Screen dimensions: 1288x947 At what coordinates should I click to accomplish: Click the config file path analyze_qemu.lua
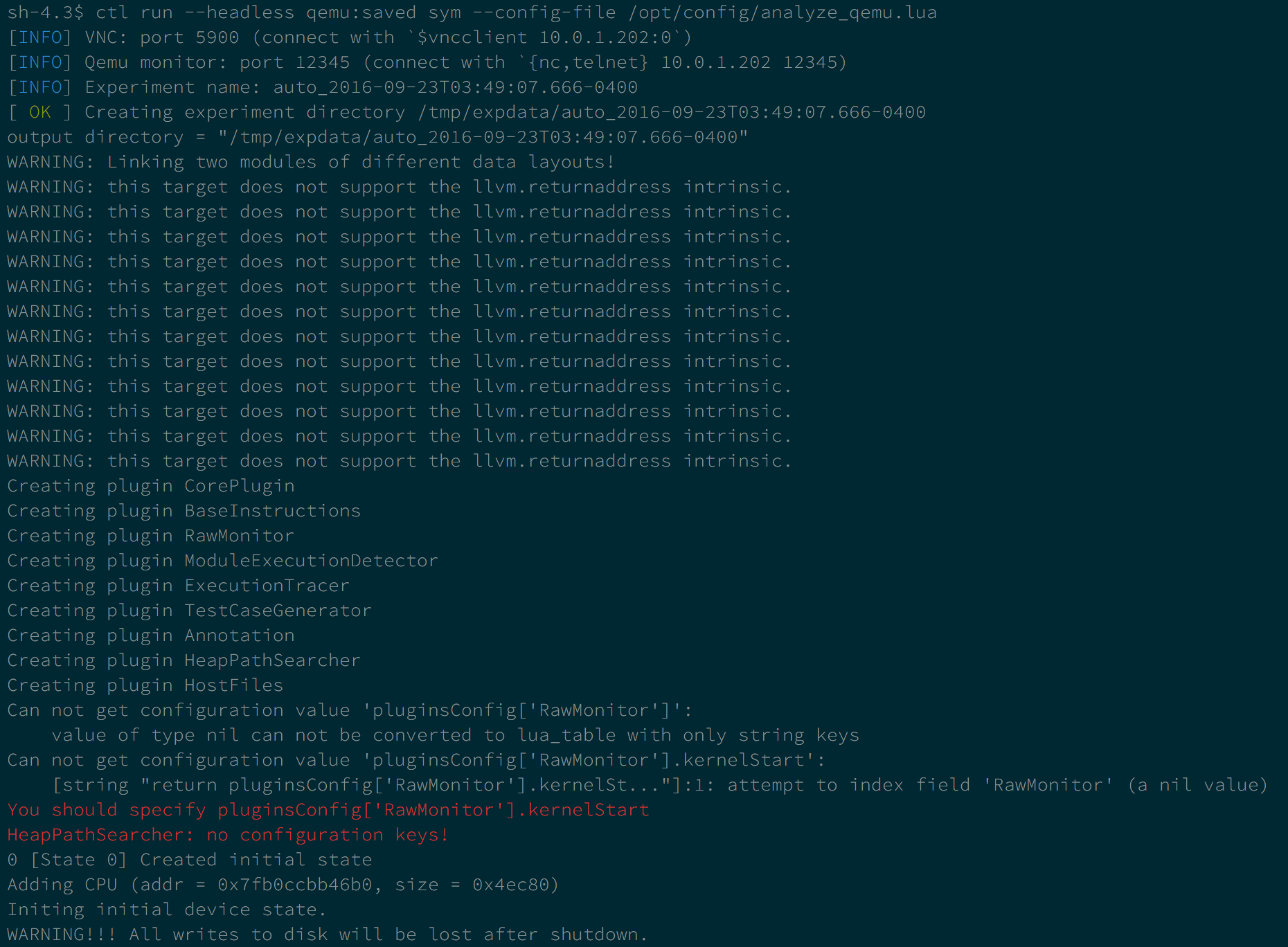point(782,13)
